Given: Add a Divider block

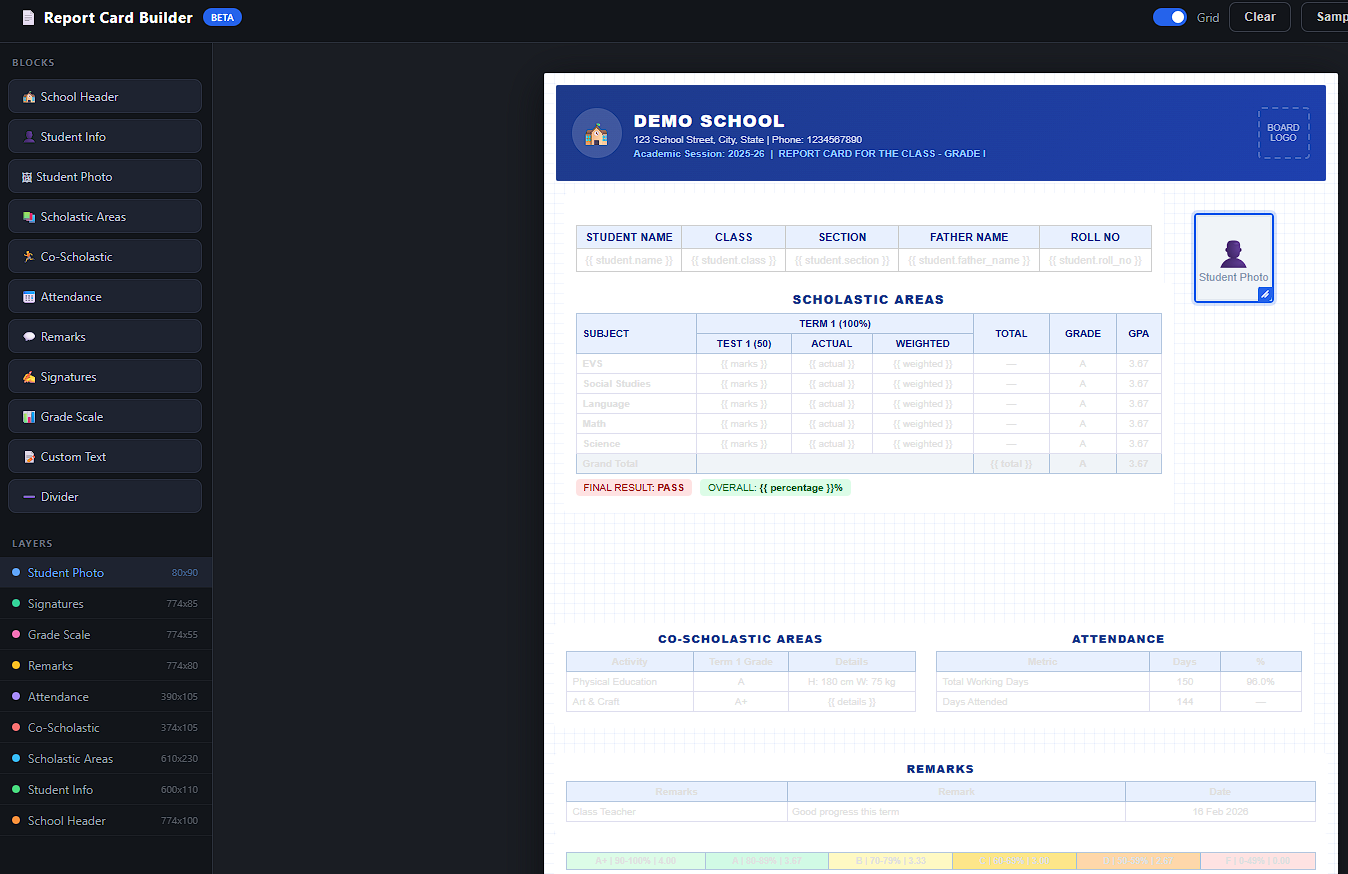Looking at the screenshot, I should [104, 496].
